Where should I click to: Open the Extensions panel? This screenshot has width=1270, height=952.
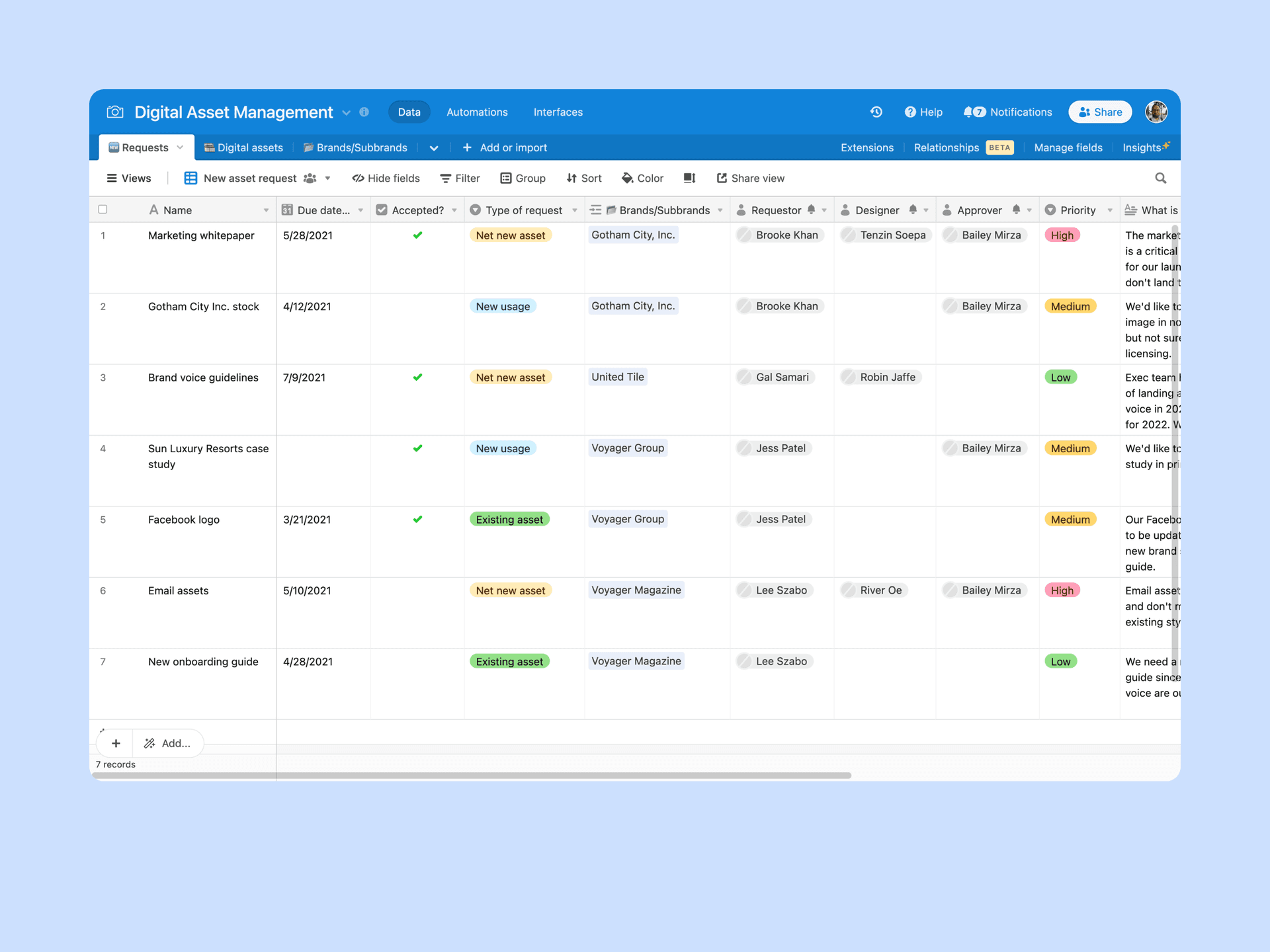(867, 147)
